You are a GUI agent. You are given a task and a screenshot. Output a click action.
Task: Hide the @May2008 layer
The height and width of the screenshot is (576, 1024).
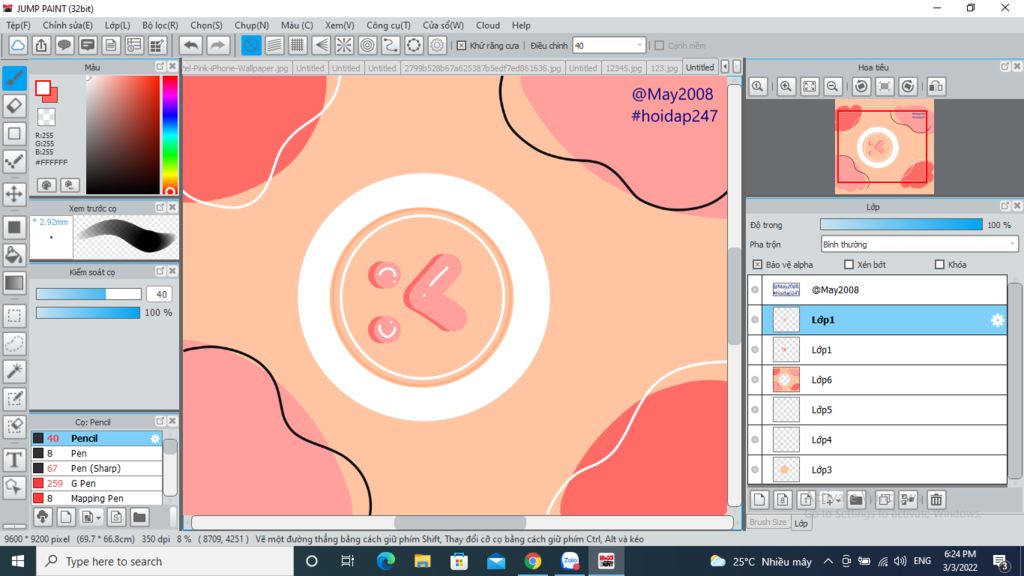point(755,290)
